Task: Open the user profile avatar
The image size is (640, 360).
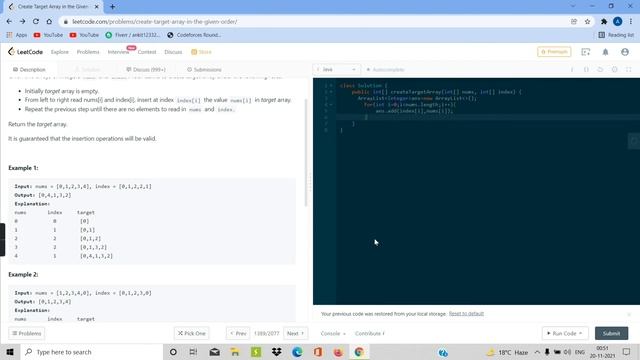Action: [x=625, y=52]
